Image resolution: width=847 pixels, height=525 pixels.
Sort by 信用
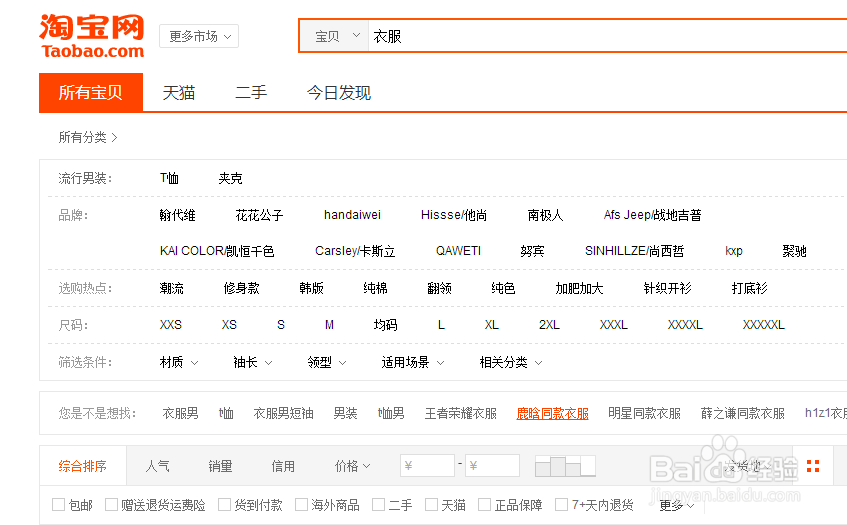click(x=283, y=466)
